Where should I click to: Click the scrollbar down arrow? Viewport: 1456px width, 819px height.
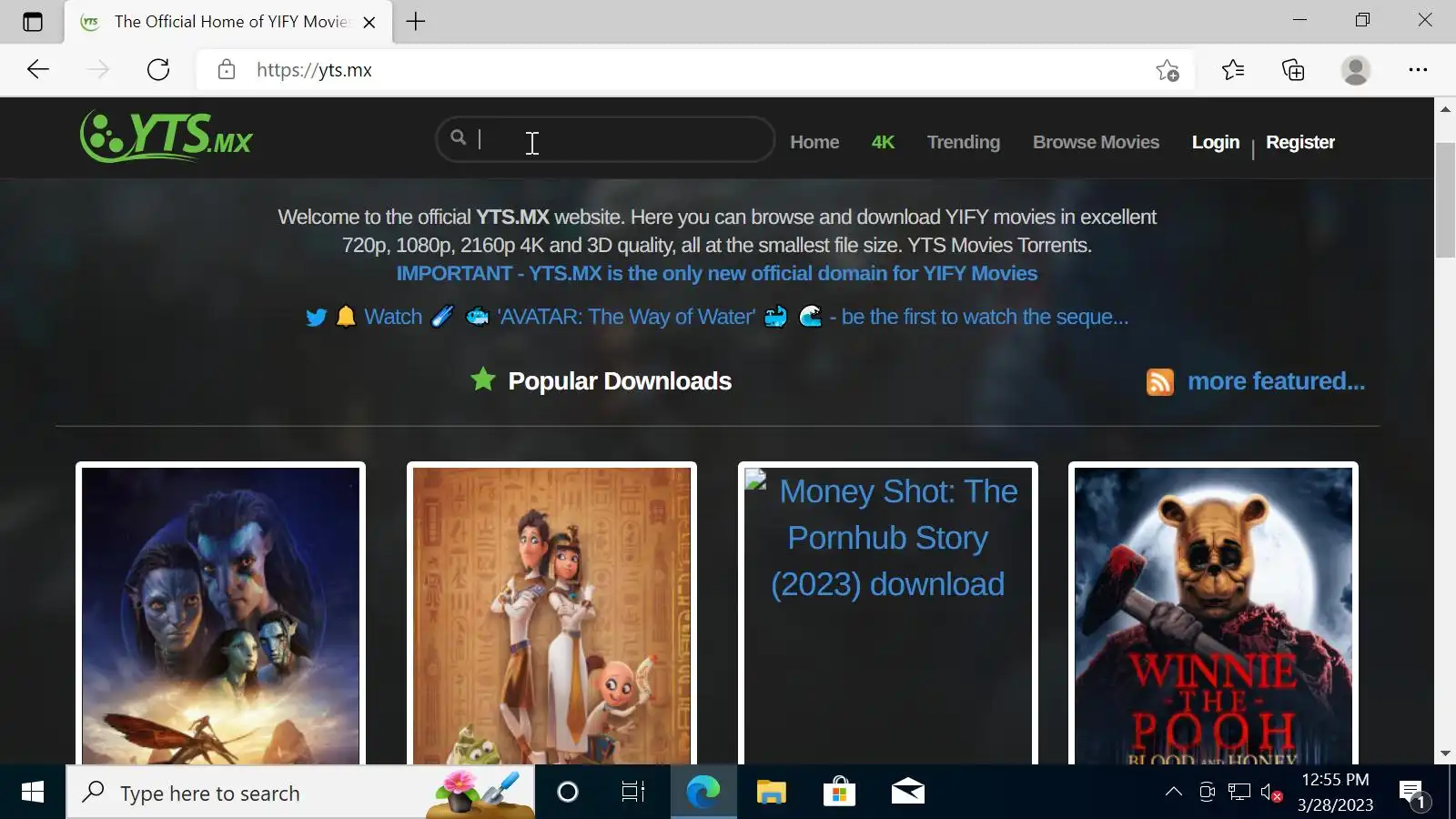click(x=1445, y=754)
